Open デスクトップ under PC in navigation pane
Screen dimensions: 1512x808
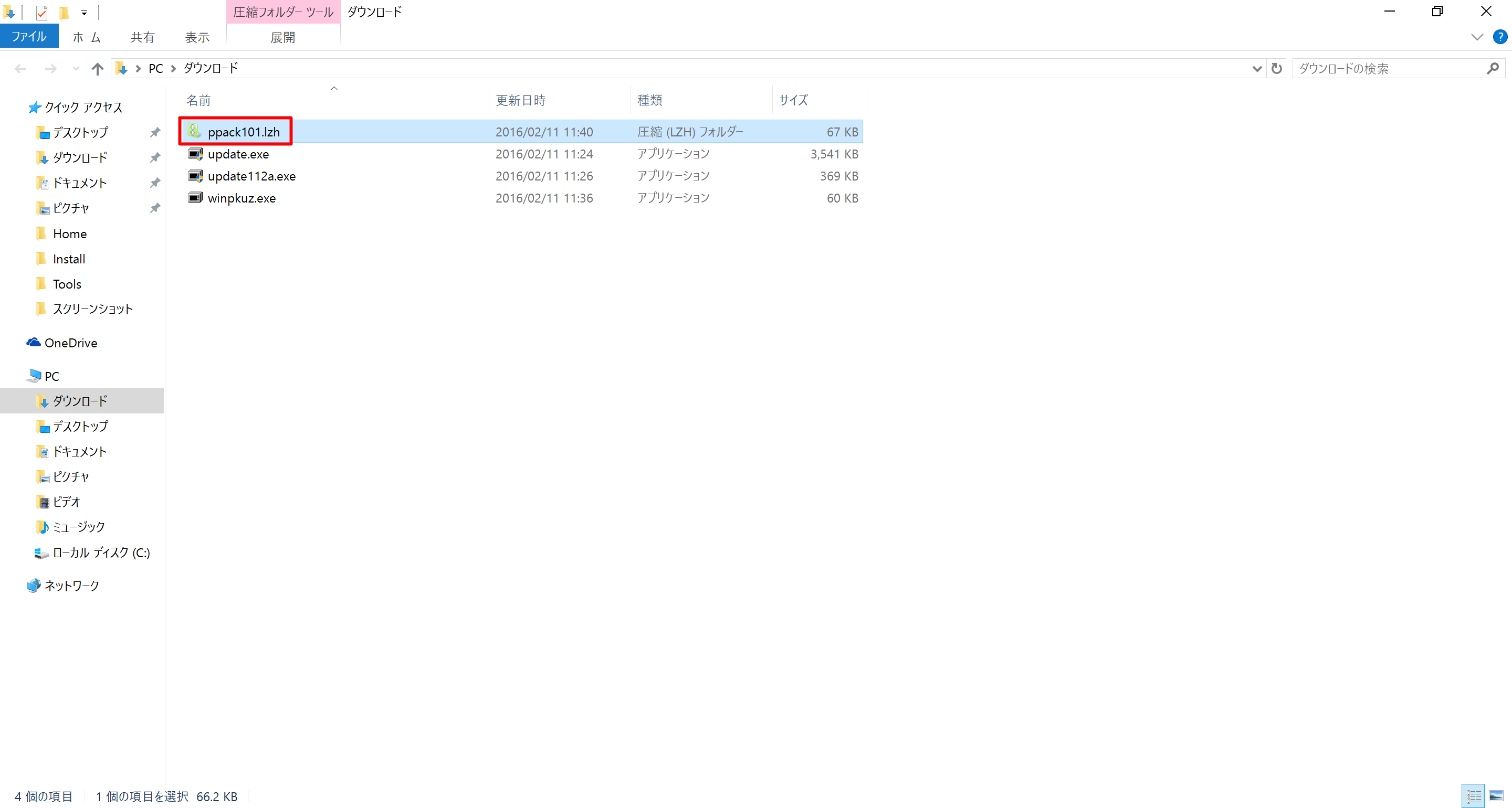tap(80, 426)
